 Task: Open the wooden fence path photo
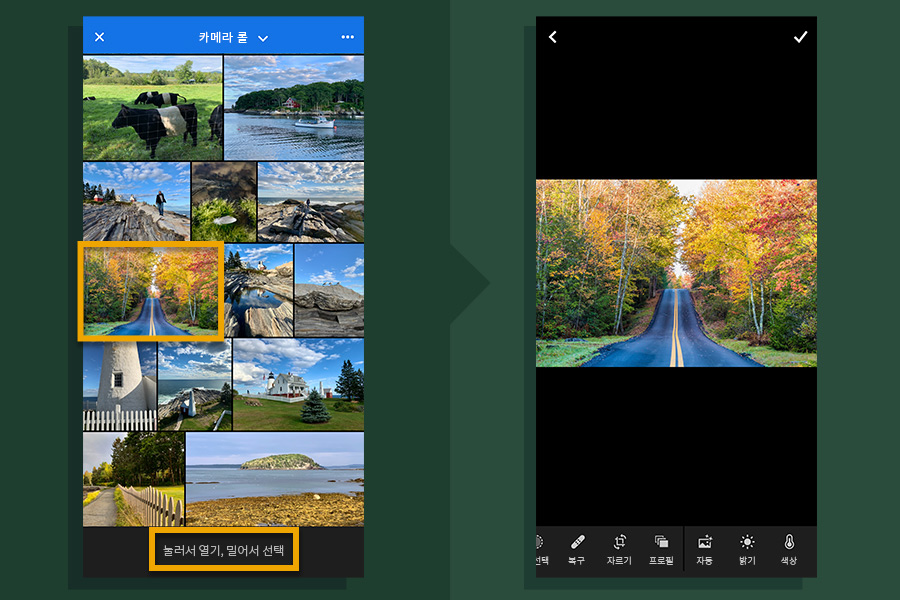(x=134, y=479)
